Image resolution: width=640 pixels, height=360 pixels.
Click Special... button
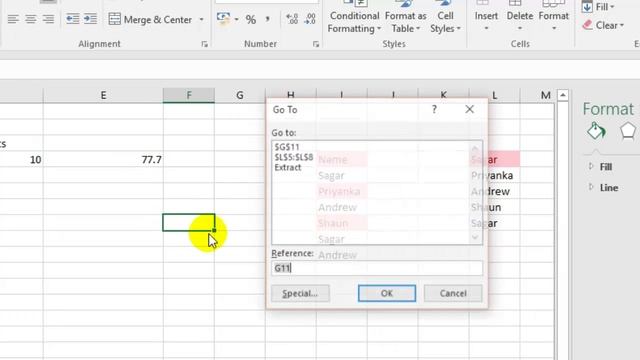pyautogui.click(x=300, y=293)
